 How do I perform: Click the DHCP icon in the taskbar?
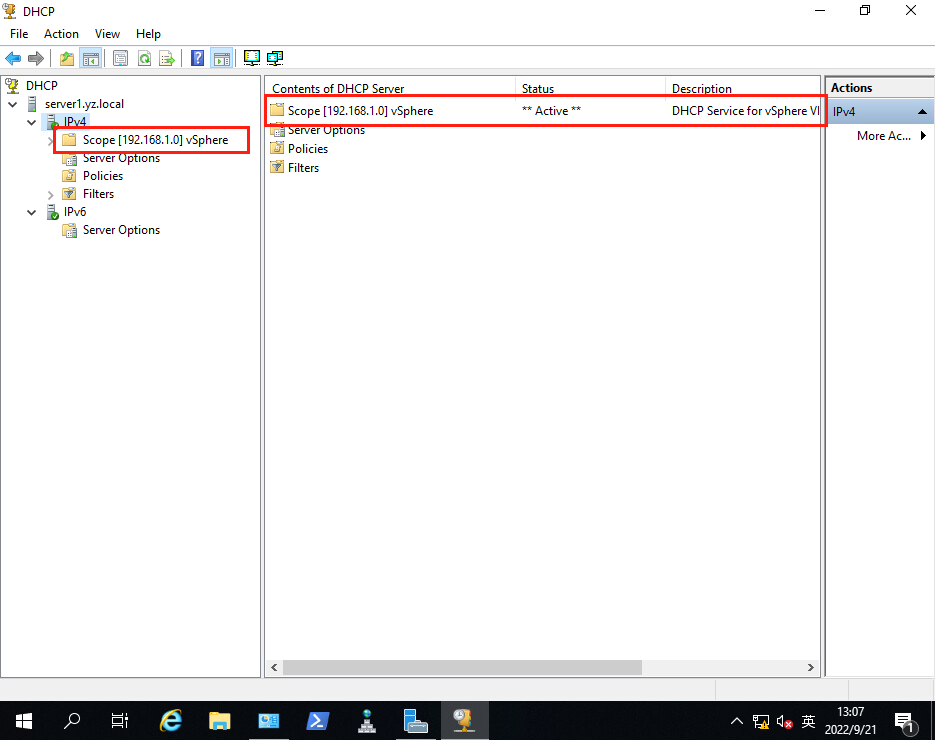click(x=464, y=720)
